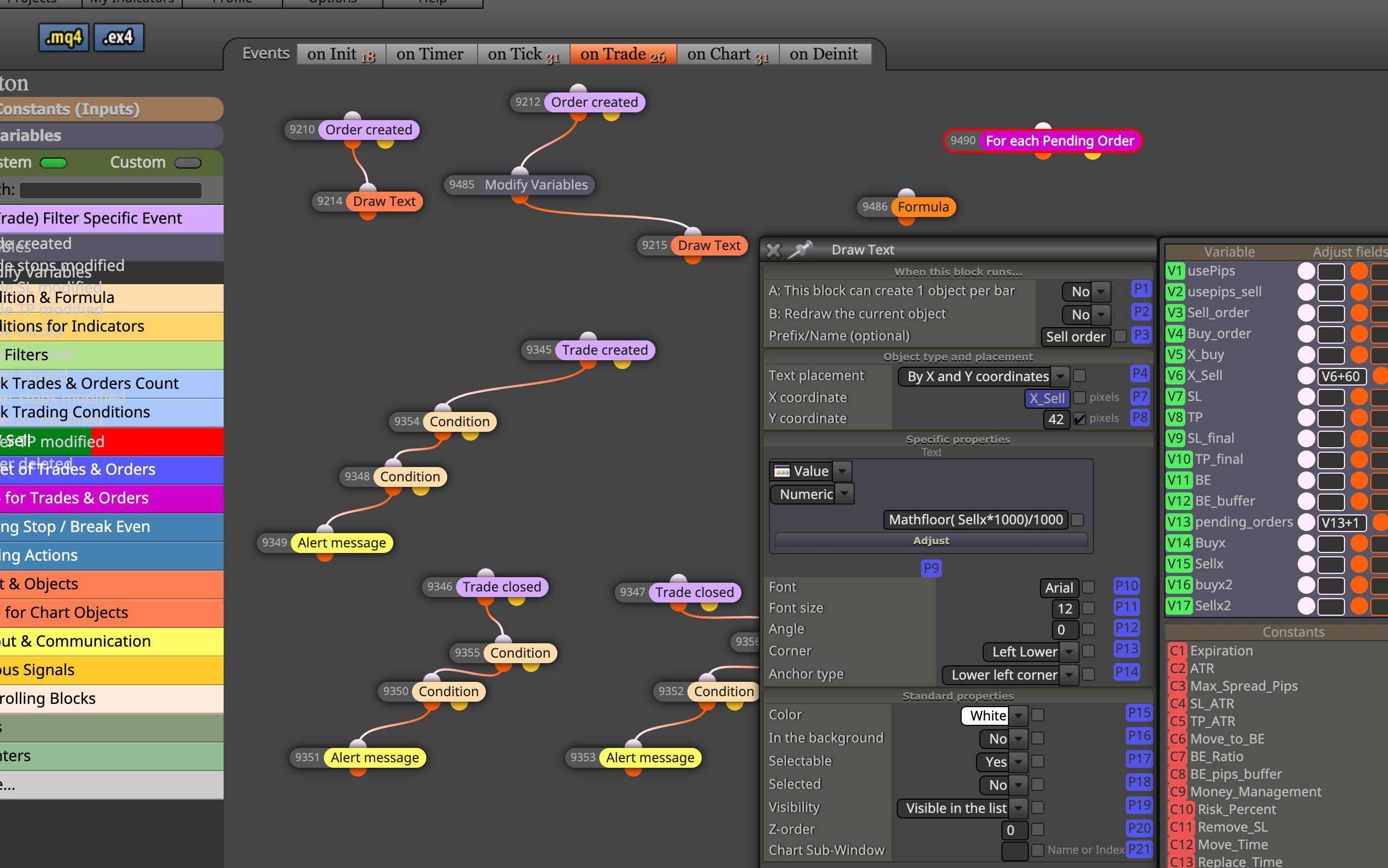
Task: Select the For each Pending Order block
Action: (1043, 141)
